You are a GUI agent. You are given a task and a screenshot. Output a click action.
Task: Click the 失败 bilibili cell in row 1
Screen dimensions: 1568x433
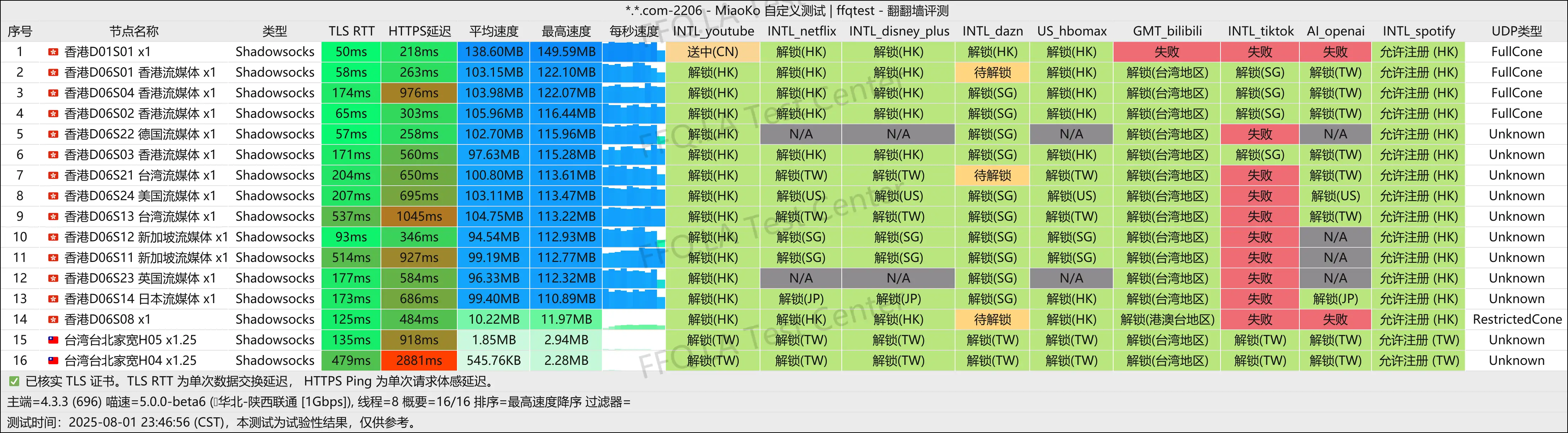click(1167, 52)
